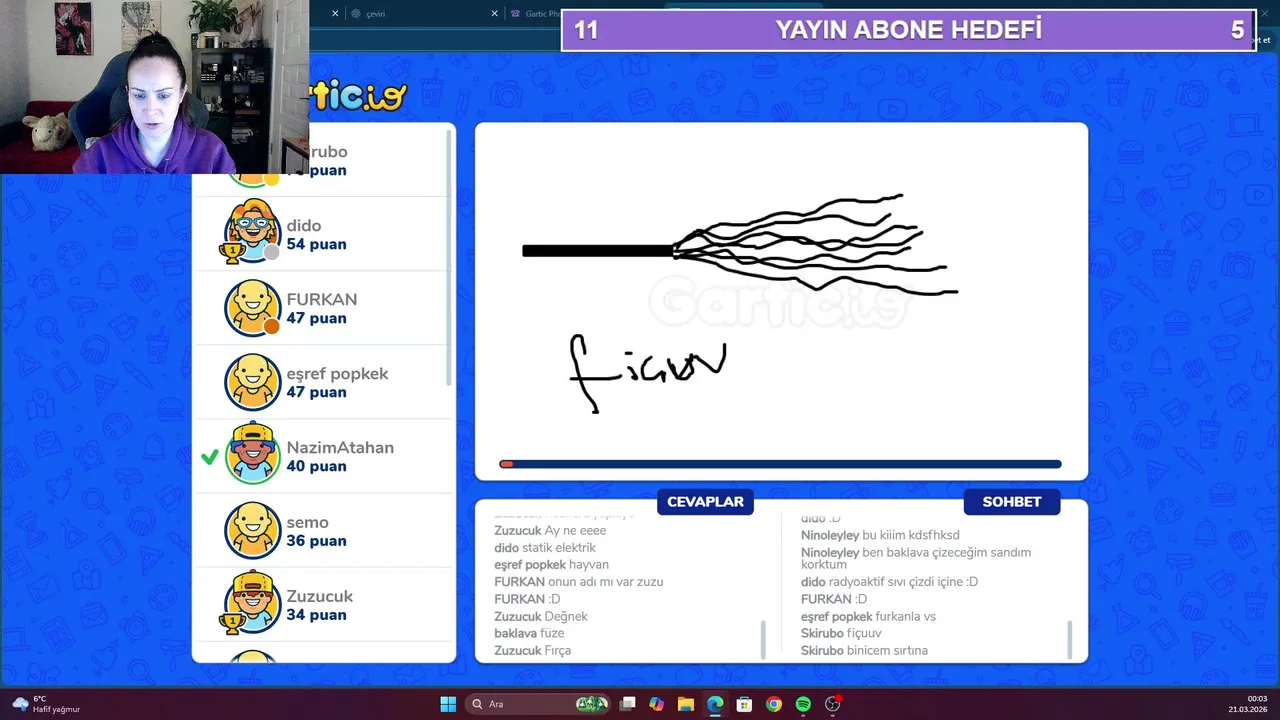Select player name 'FURKAN' in scoreboard

point(322,300)
